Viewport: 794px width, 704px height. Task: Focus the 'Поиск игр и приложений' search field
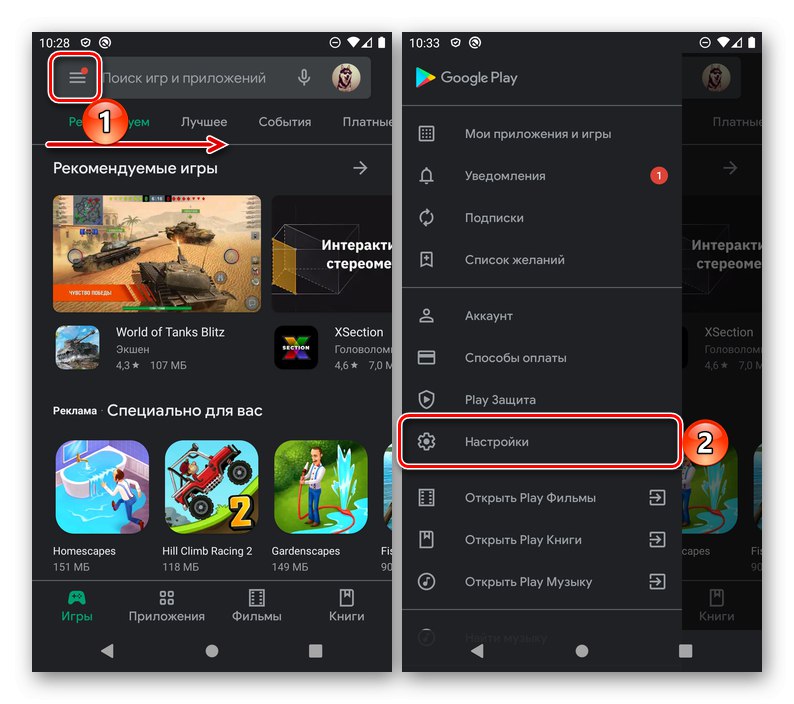(x=212, y=77)
